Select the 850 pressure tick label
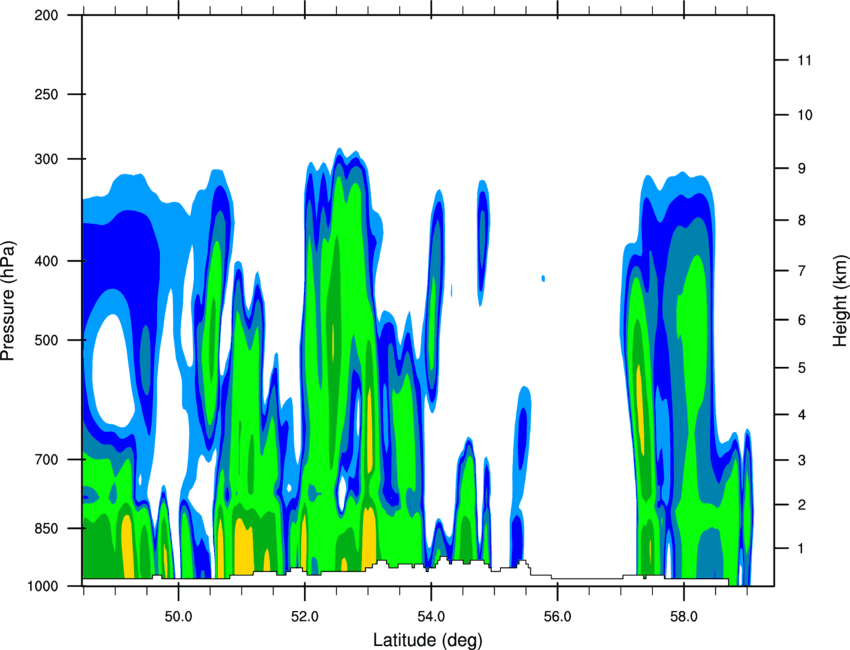The width and height of the screenshot is (850, 650). (46, 528)
